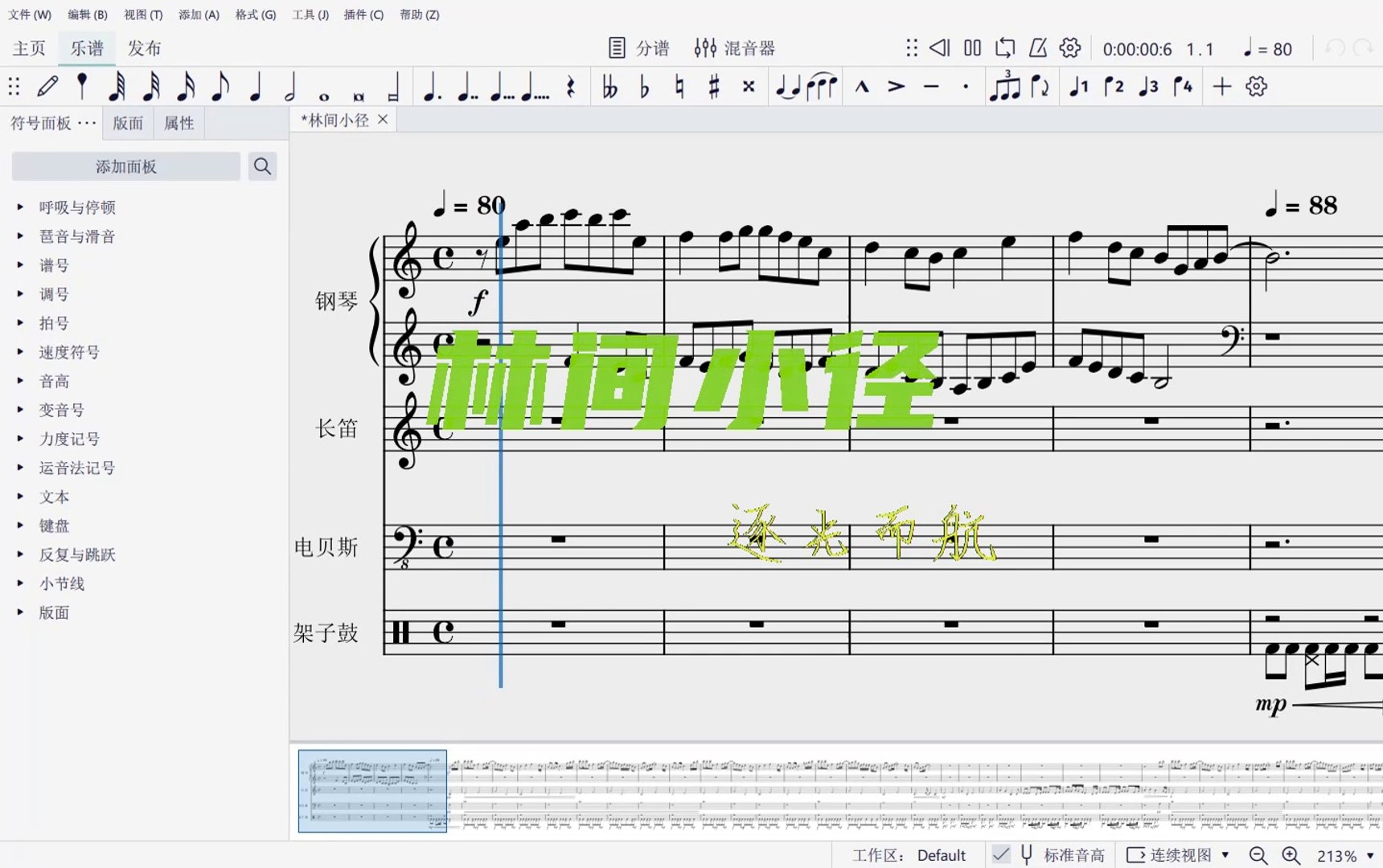Viewport: 1383px width, 868px height.
Task: Open the 格式 menu
Action: 254,14
